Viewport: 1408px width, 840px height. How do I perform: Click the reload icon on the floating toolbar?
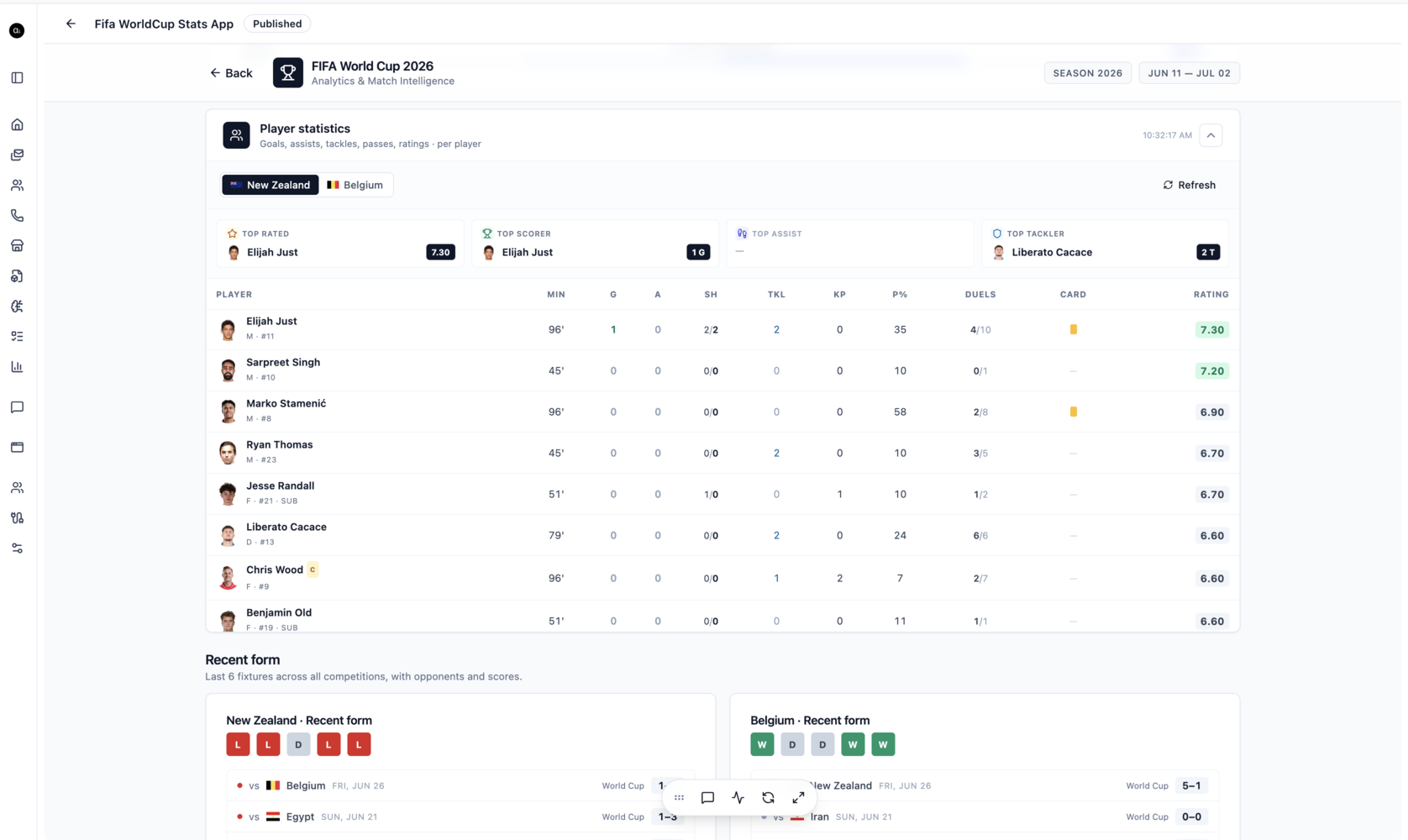pos(768,797)
